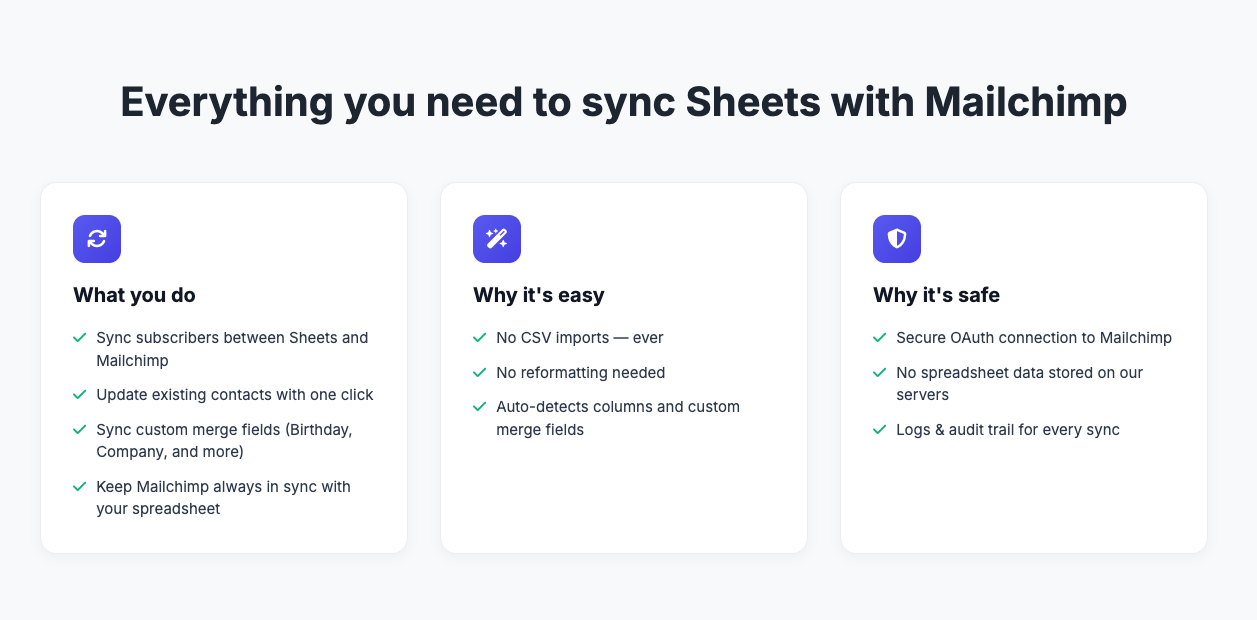Image resolution: width=1257 pixels, height=620 pixels.
Task: Click the page title about syncing Sheets with Mailchimp
Action: click(x=623, y=101)
